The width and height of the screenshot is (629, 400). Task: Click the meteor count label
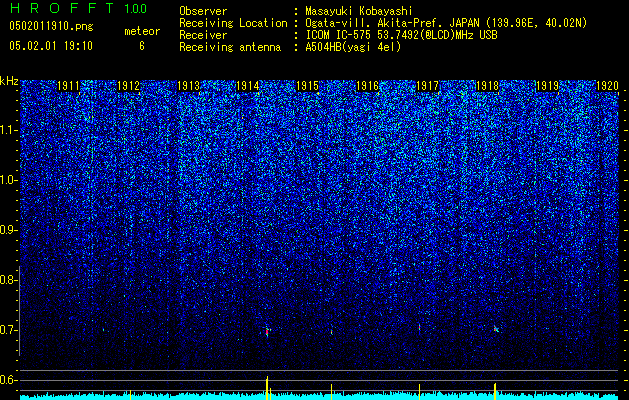point(142,31)
